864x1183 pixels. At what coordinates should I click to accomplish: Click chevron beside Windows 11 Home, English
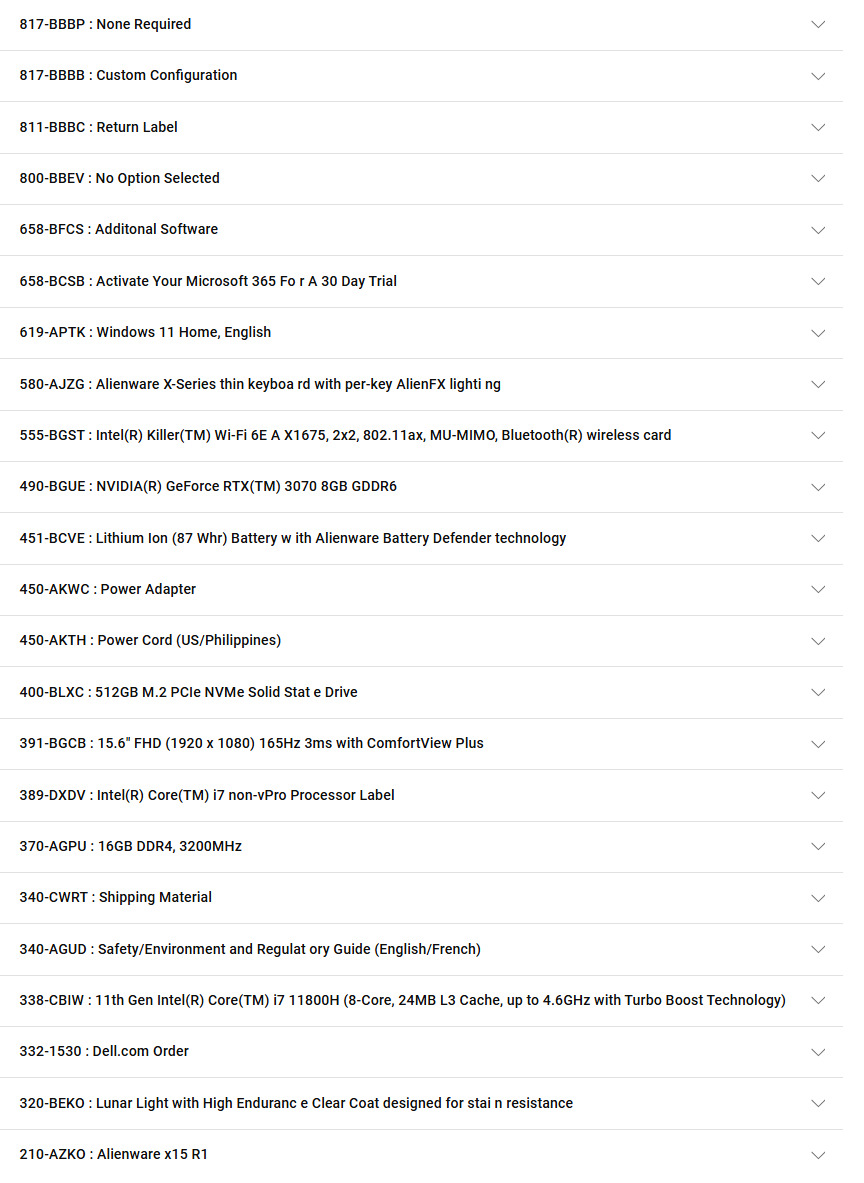(x=818, y=333)
